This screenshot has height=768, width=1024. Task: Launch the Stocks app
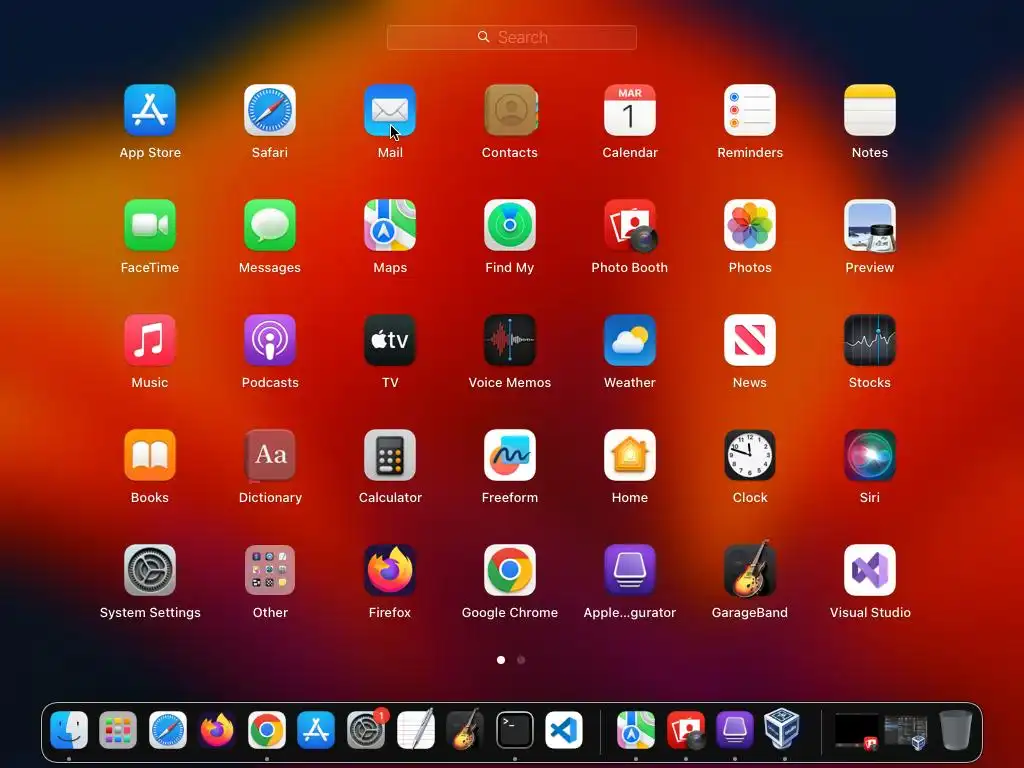pyautogui.click(x=870, y=340)
